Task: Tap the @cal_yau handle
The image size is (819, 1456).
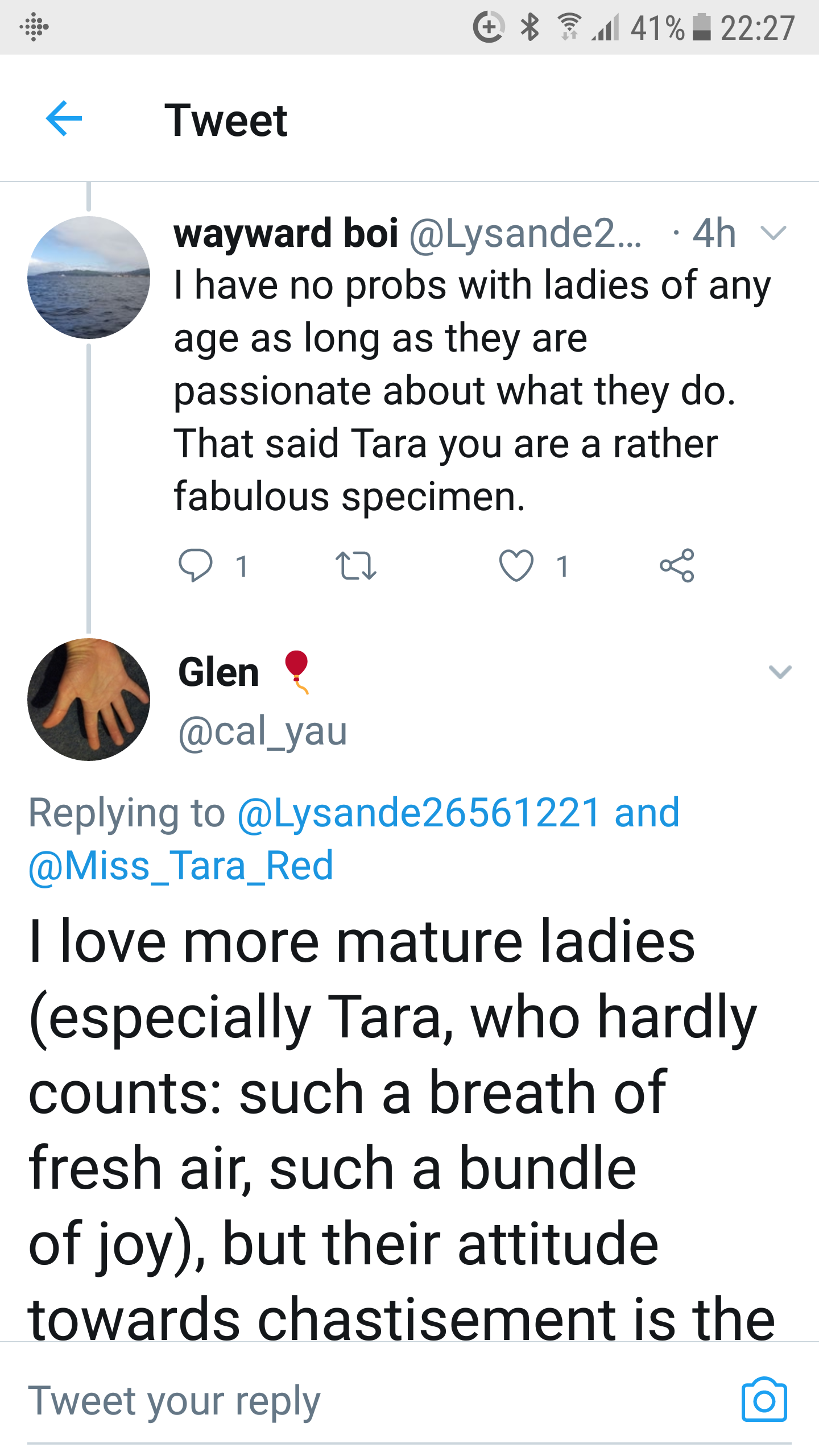Action: coord(263,731)
